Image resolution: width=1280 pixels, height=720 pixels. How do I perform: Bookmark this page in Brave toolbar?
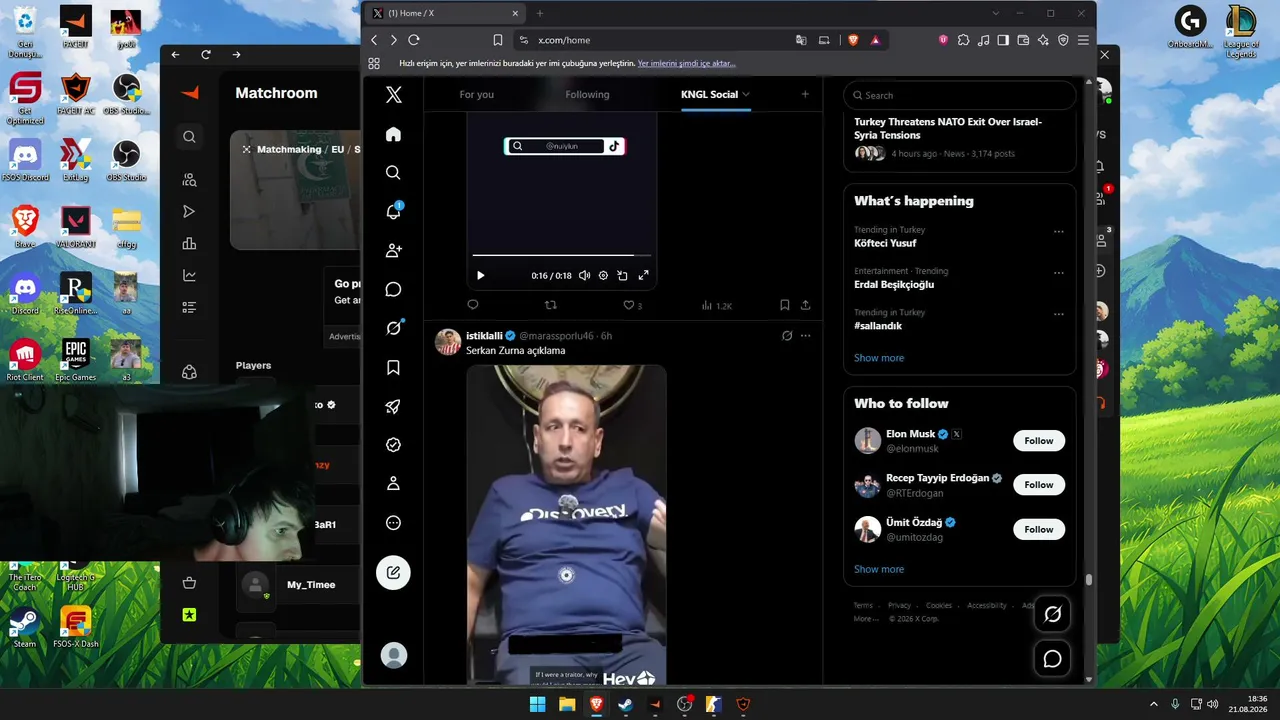pyautogui.click(x=498, y=40)
